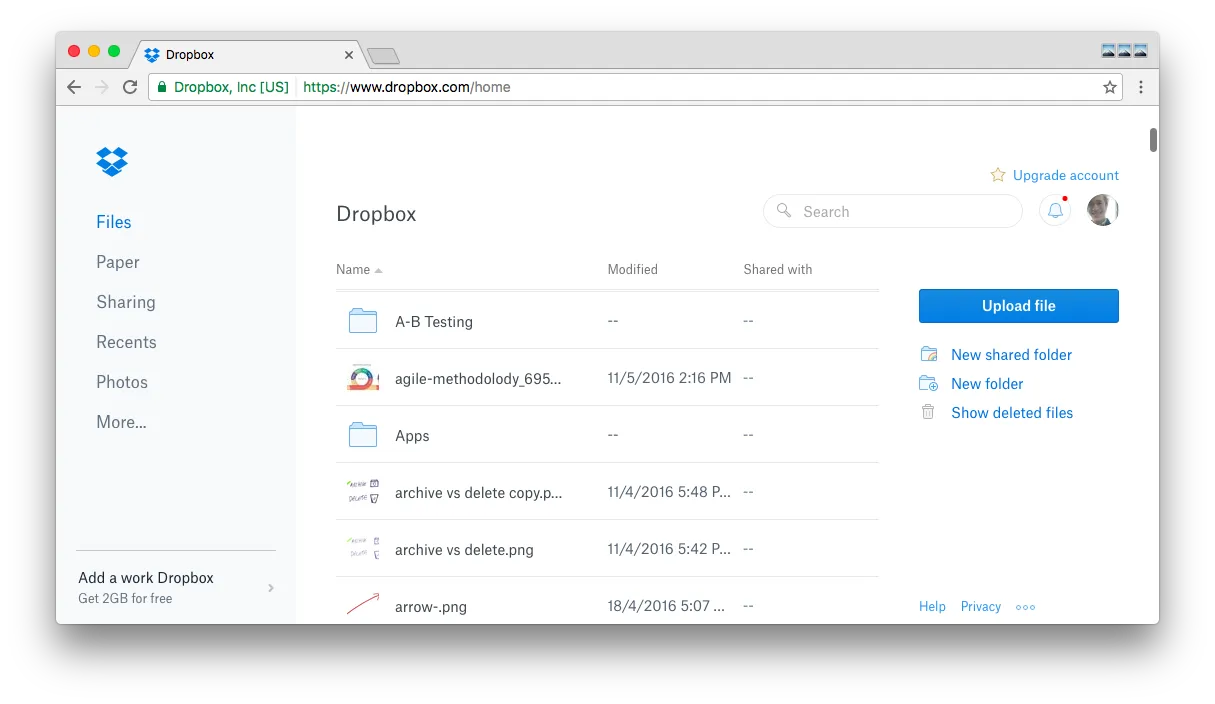Open archive vs delete.png thumbnail

coord(363,548)
